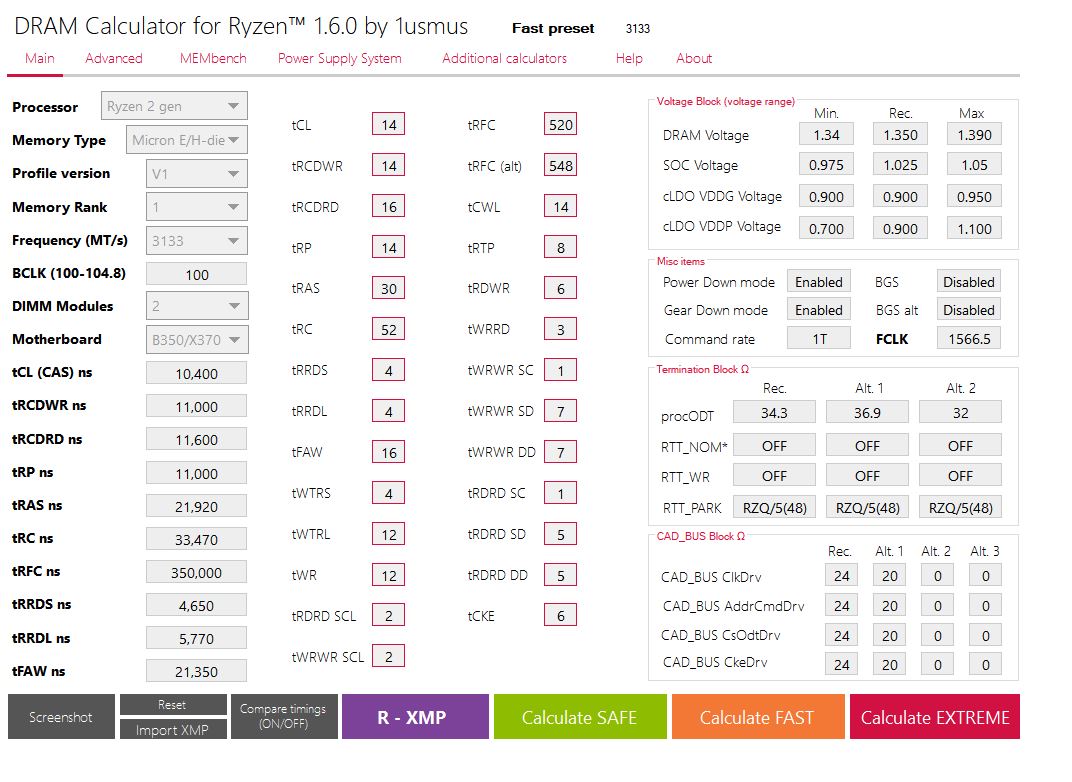Click Power Down mode Enabled field
The image size is (1072, 782).
(819, 282)
